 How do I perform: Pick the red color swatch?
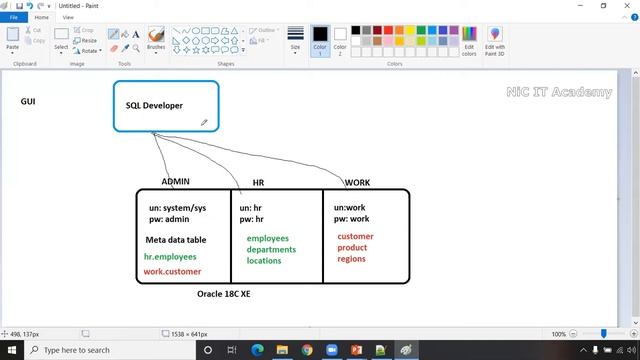389,30
